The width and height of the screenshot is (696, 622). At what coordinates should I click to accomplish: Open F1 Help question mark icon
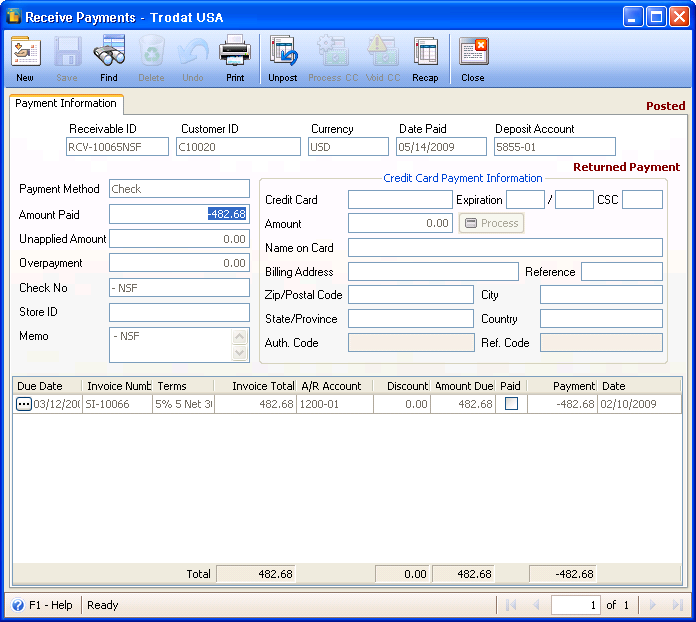pyautogui.click(x=18, y=605)
